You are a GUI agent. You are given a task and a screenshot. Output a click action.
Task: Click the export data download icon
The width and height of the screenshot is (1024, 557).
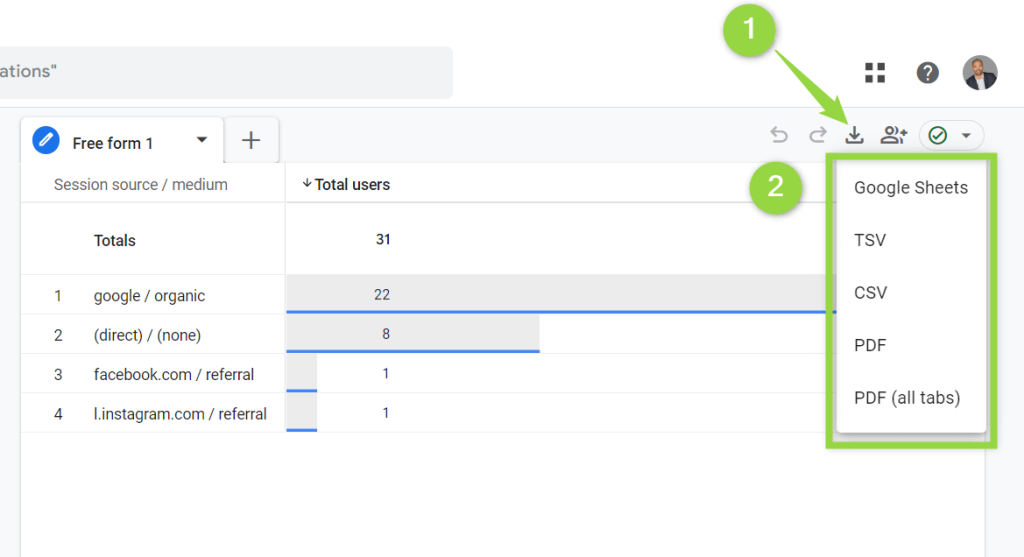tap(854, 135)
